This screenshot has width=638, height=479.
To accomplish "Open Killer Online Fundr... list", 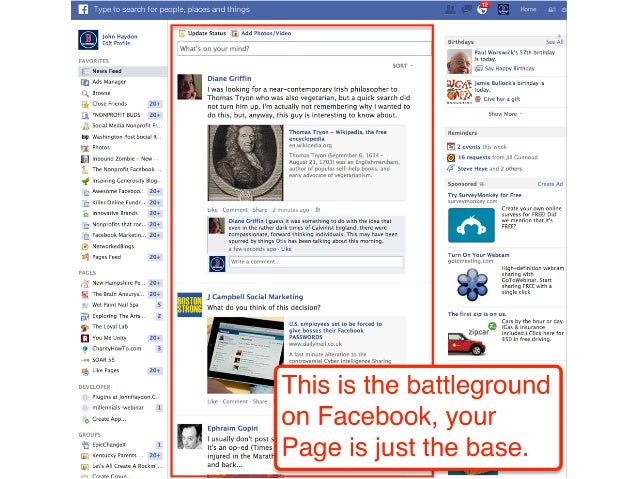I will [x=118, y=202].
